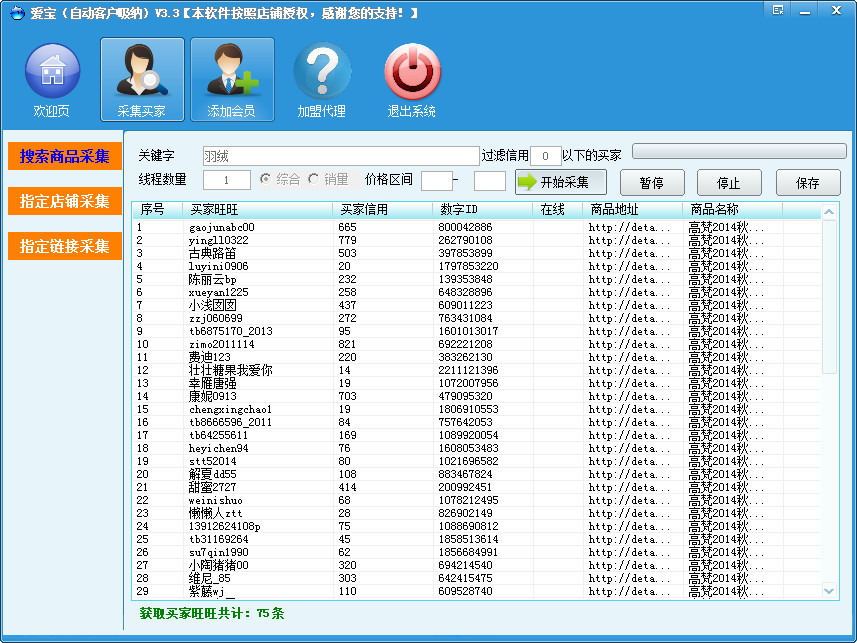Click digital ID 2211121396
Image resolution: width=857 pixels, height=643 pixels.
click(468, 370)
